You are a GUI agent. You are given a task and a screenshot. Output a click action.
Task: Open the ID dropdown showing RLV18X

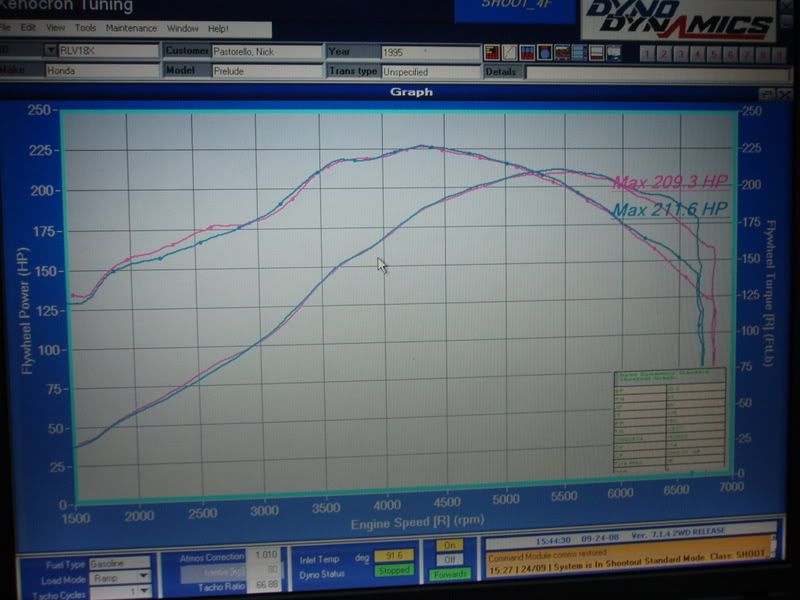(51, 50)
